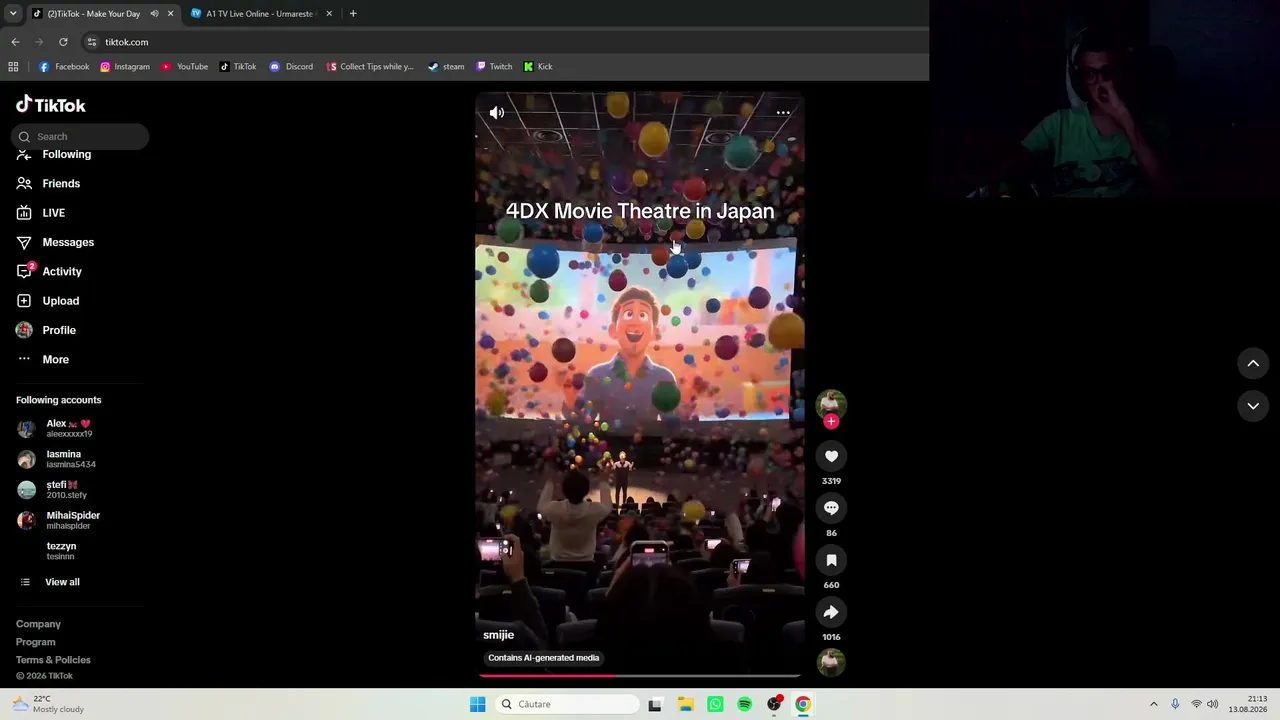Open the Chrome apps grid
1280x720 pixels.
pos(13,67)
